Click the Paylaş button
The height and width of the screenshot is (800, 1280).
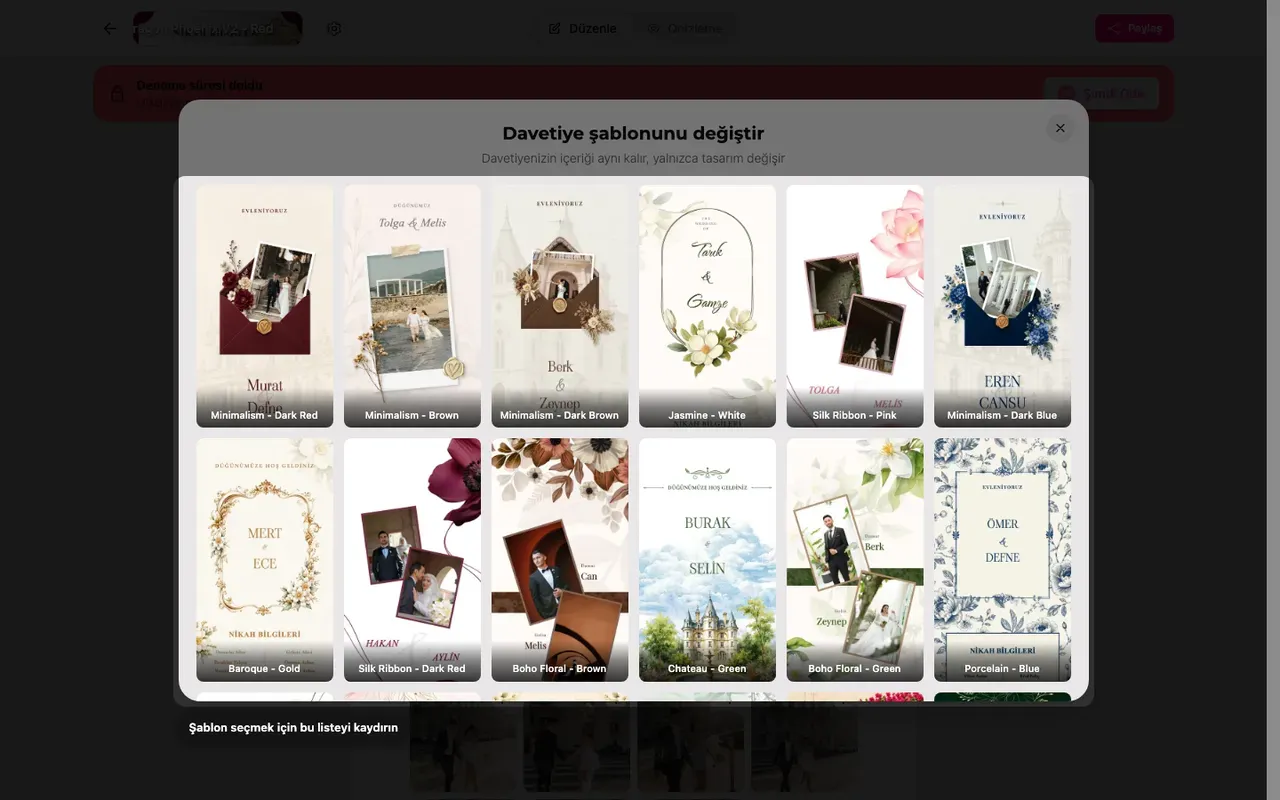coord(1134,28)
